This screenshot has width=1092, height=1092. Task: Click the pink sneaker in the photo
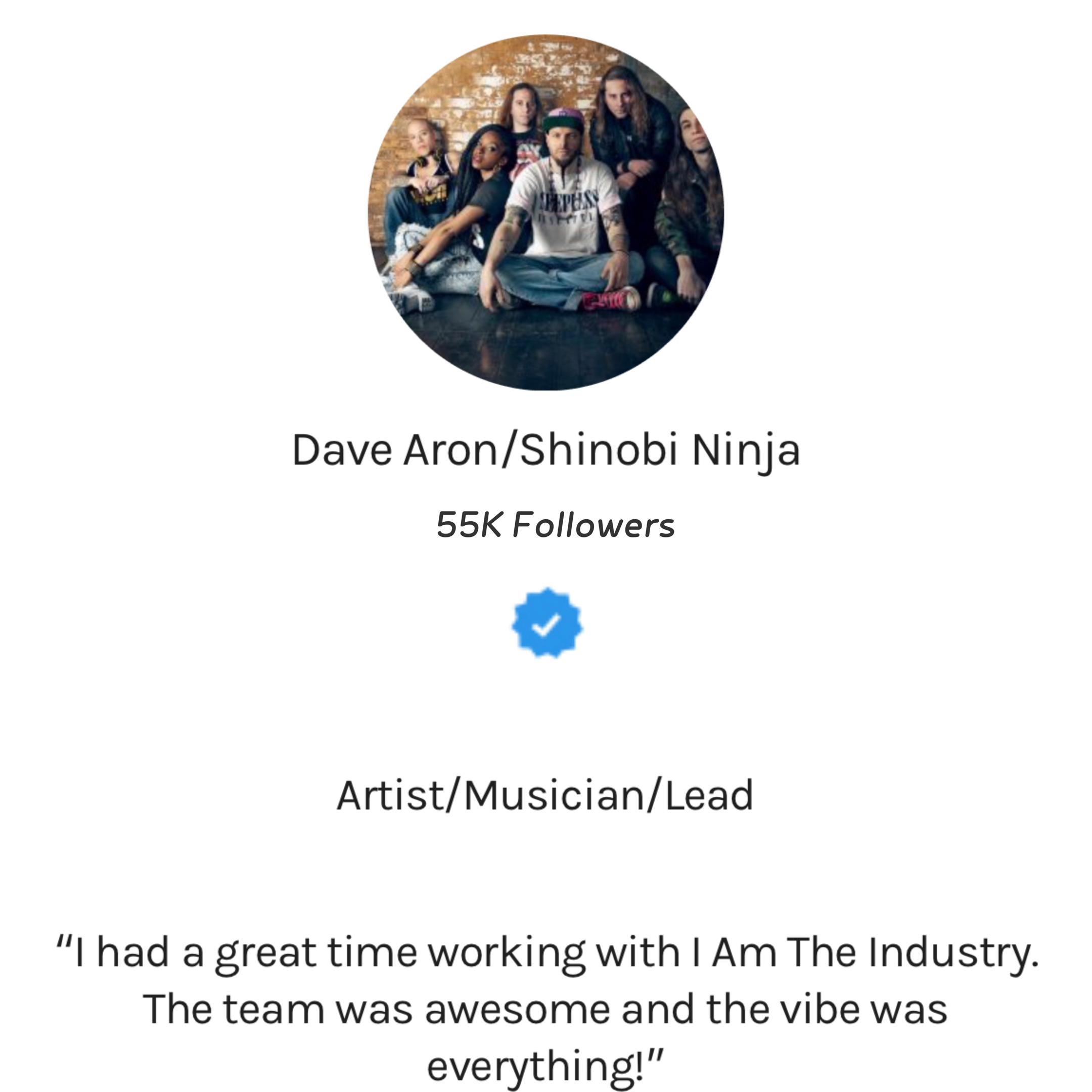point(609,298)
